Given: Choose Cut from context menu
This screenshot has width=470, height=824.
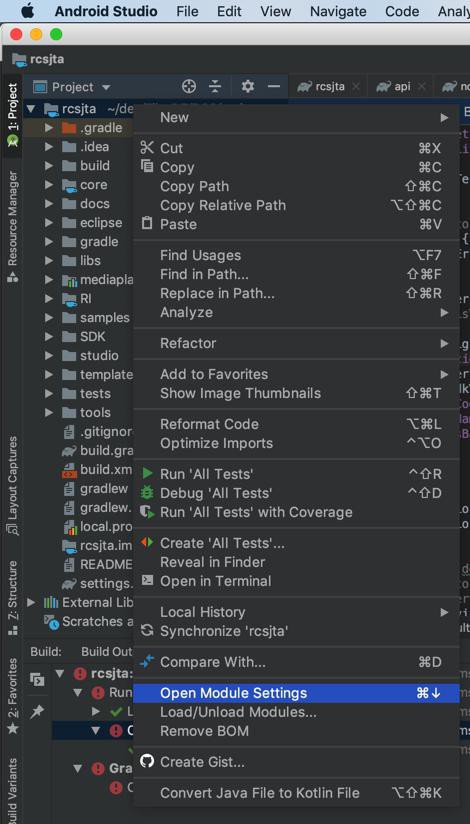Looking at the screenshot, I should [296, 148].
